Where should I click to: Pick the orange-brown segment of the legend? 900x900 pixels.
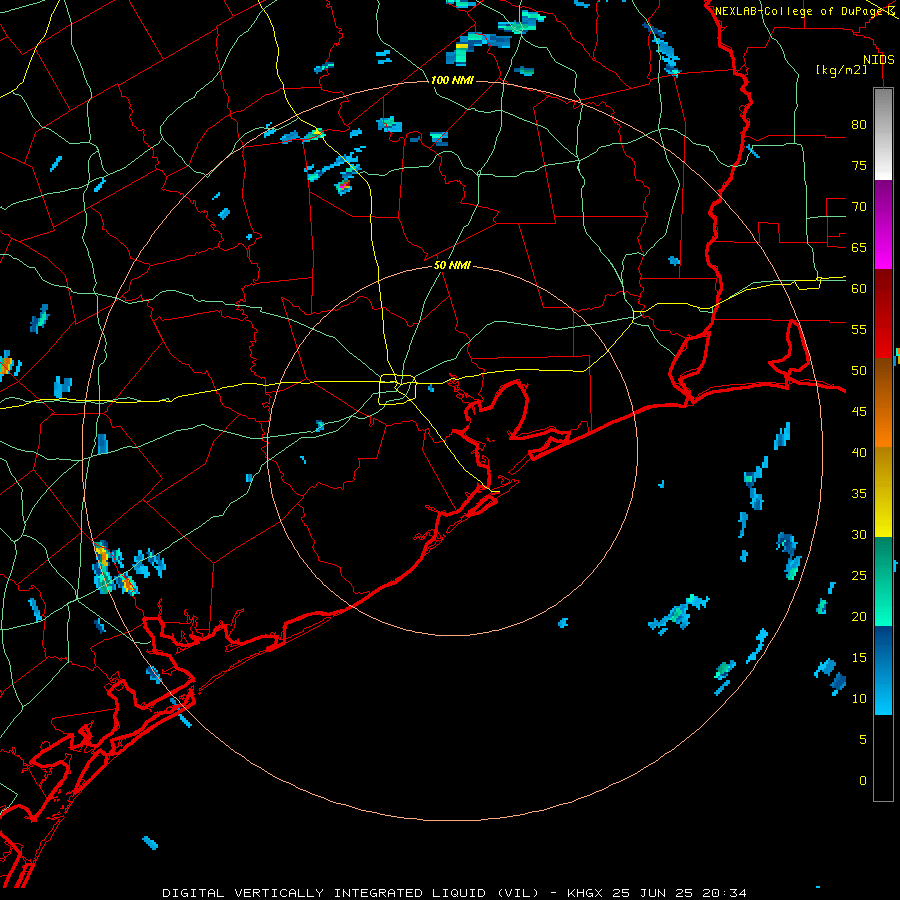point(883,402)
